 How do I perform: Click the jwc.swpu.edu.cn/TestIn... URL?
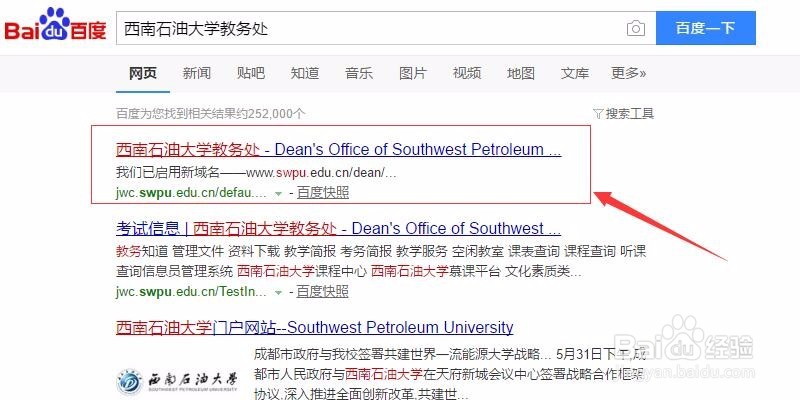pyautogui.click(x=191, y=292)
